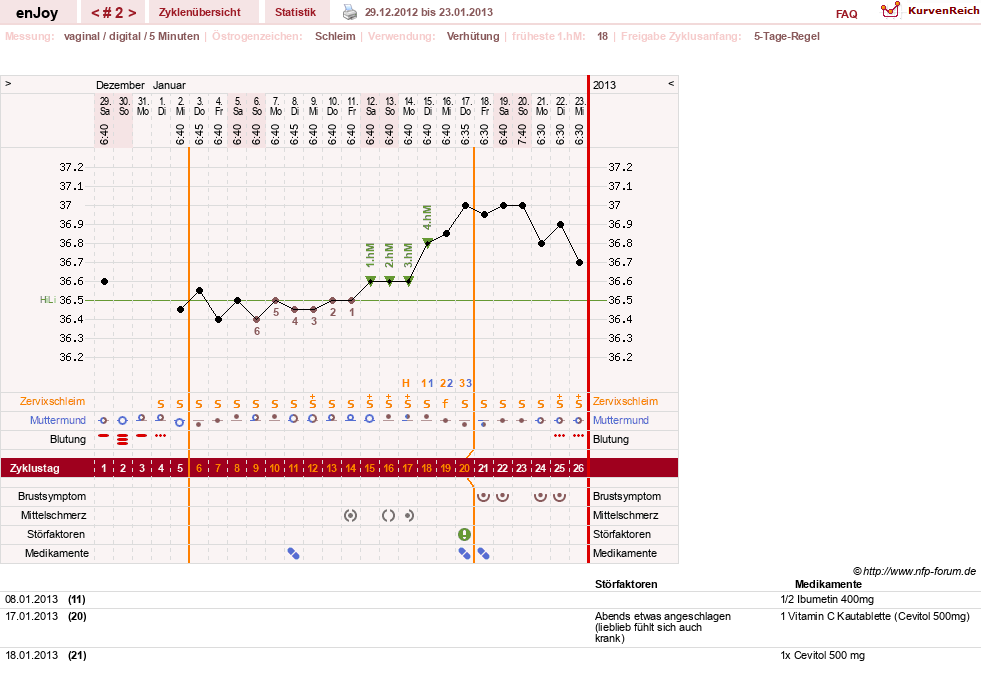Viewport: 981px width, 691px height.
Task: Click the Zyklustag row label
Action: pos(34,468)
